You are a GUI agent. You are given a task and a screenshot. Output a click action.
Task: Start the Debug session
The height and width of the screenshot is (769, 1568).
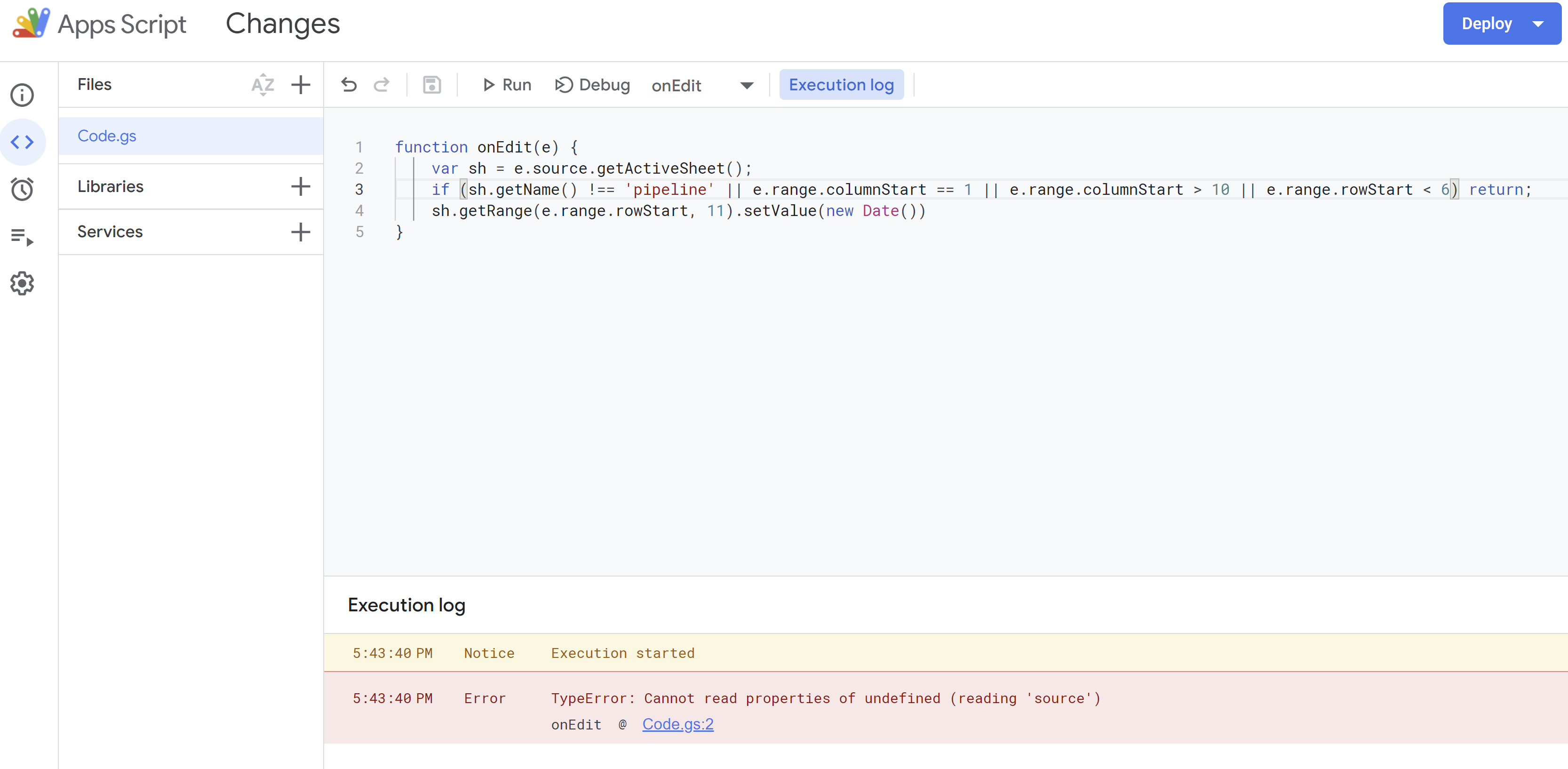point(592,85)
